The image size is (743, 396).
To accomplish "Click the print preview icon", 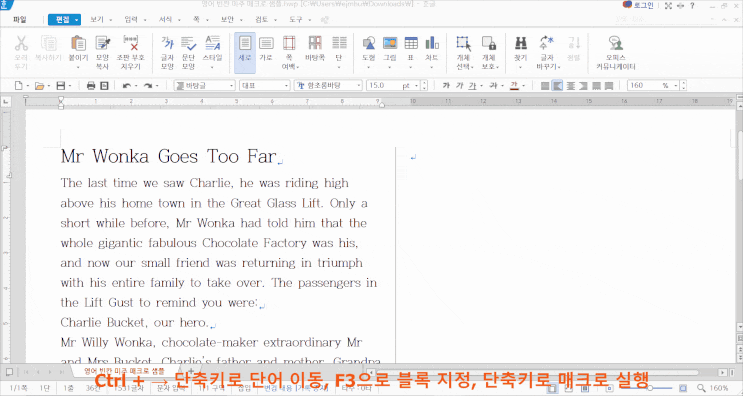I will point(104,86).
